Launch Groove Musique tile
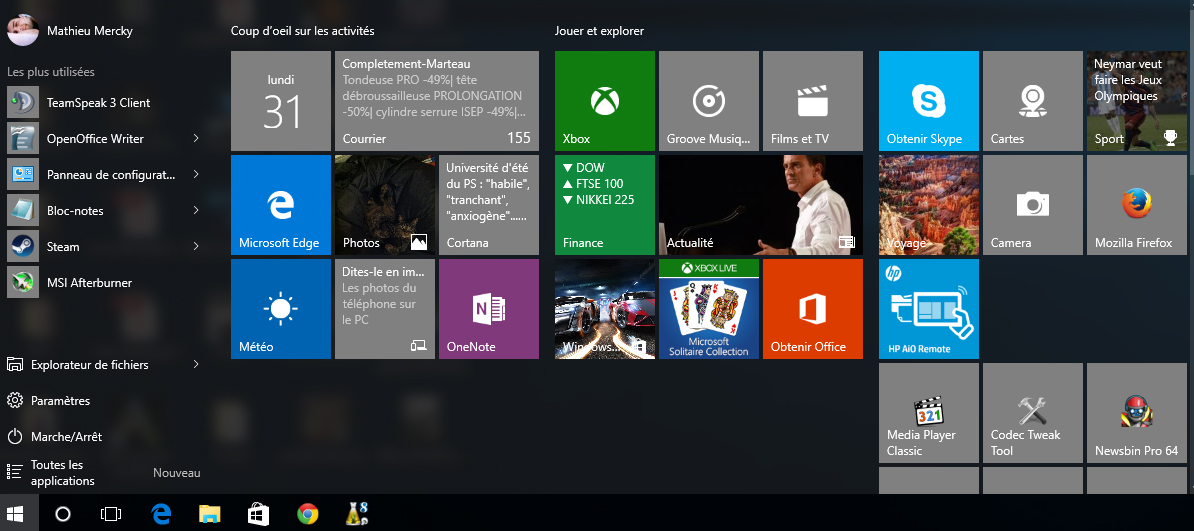Screen dimensions: 1194x531 (x=708, y=101)
